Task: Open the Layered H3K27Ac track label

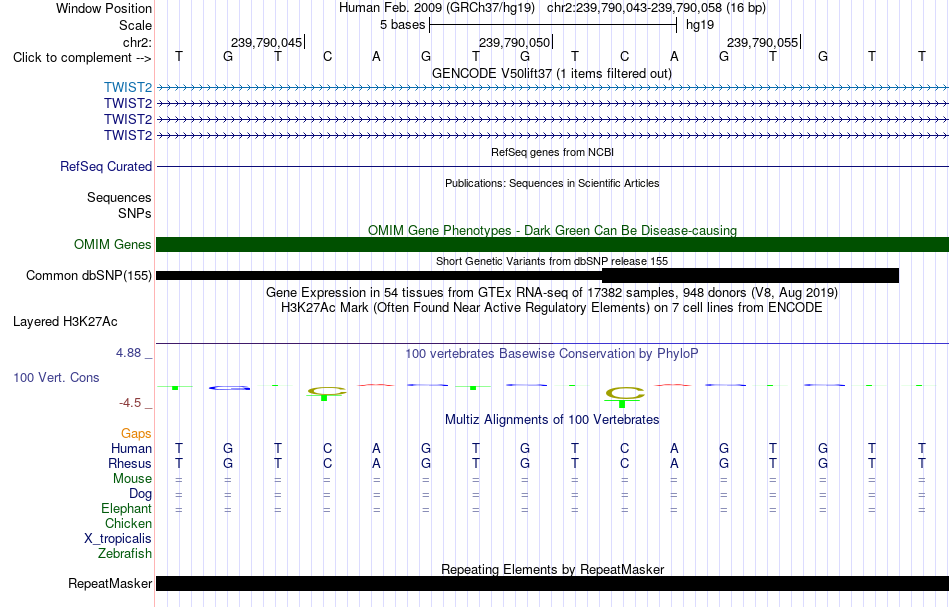Action: pos(65,322)
